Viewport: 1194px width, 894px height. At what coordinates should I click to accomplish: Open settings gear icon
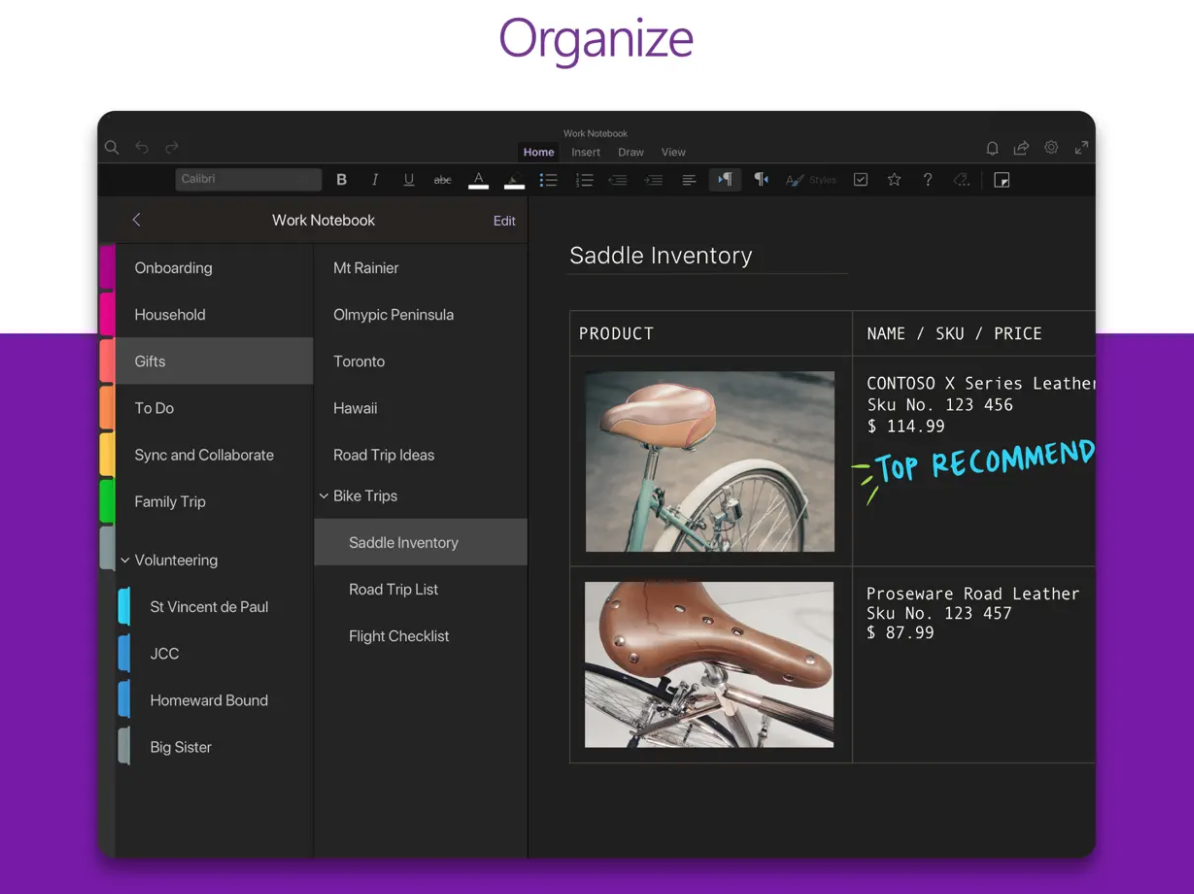tap(1051, 148)
